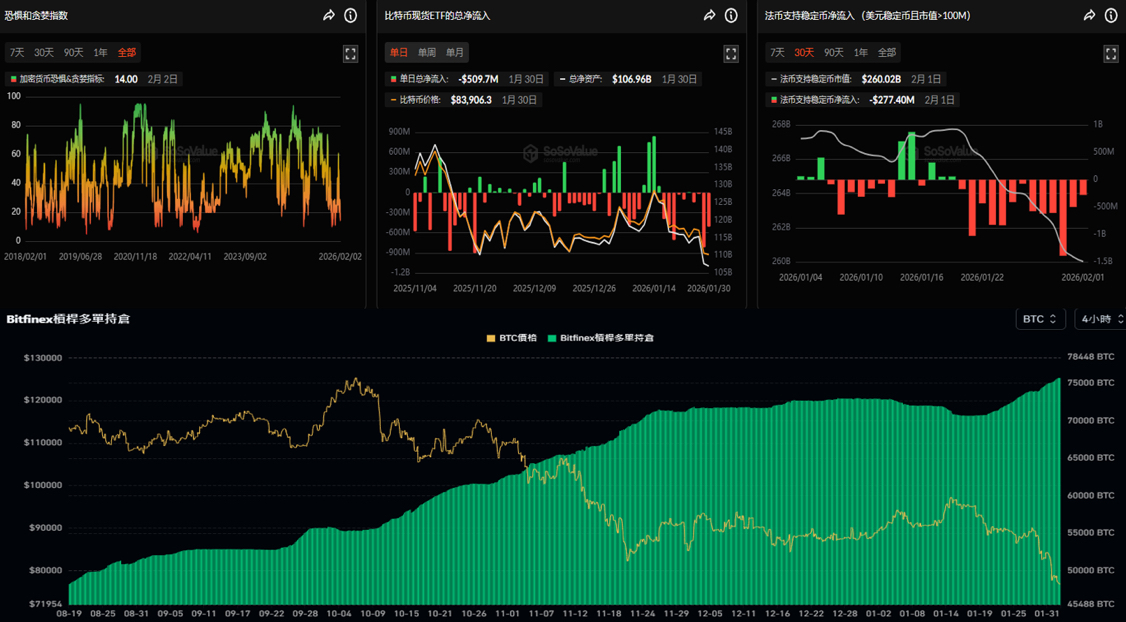Screen dimensions: 1126x622
Task: Click share icon on 恐惧和贪婪指数 panel
Action: (329, 16)
